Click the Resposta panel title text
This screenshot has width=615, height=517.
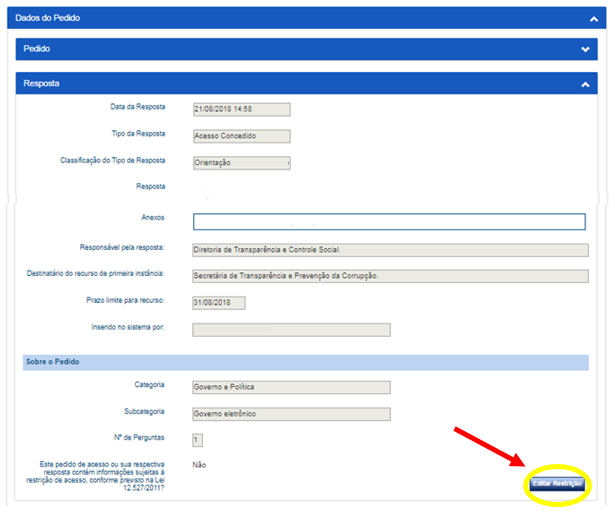(43, 85)
